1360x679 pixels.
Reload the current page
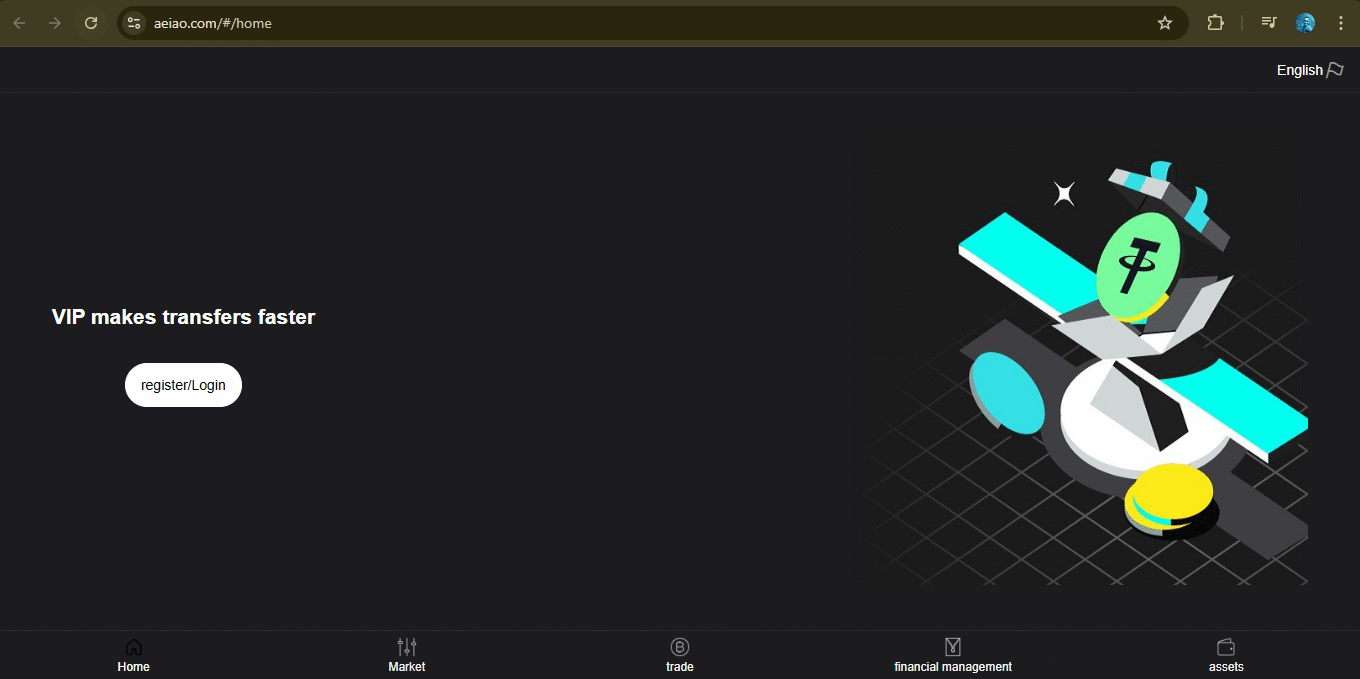[x=91, y=23]
